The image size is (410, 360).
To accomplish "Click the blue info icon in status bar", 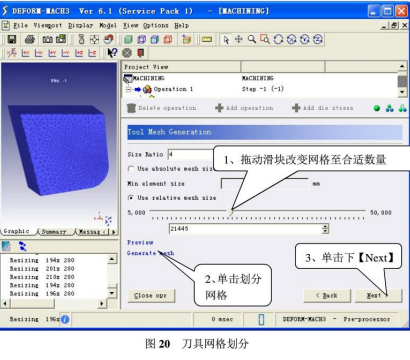I will click(x=65, y=319).
